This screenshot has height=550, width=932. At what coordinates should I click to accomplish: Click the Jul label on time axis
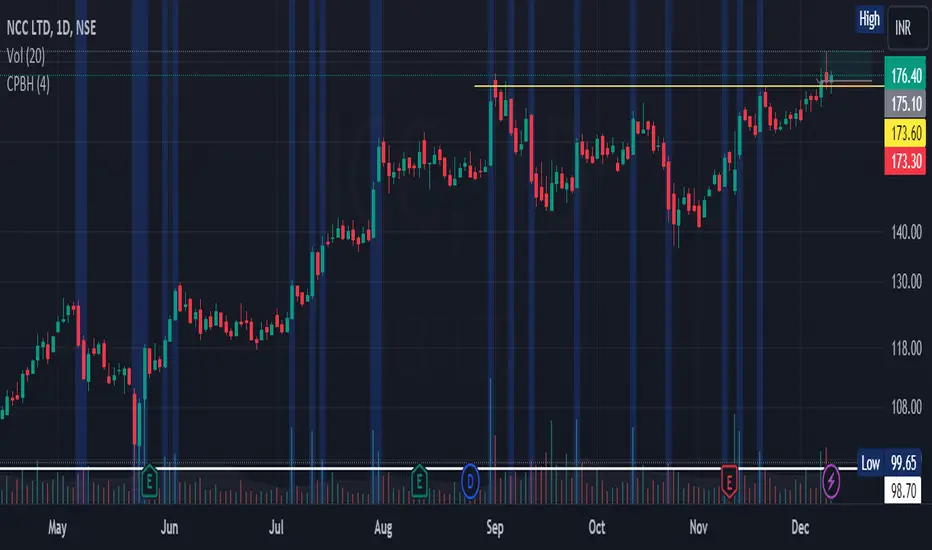(276, 527)
